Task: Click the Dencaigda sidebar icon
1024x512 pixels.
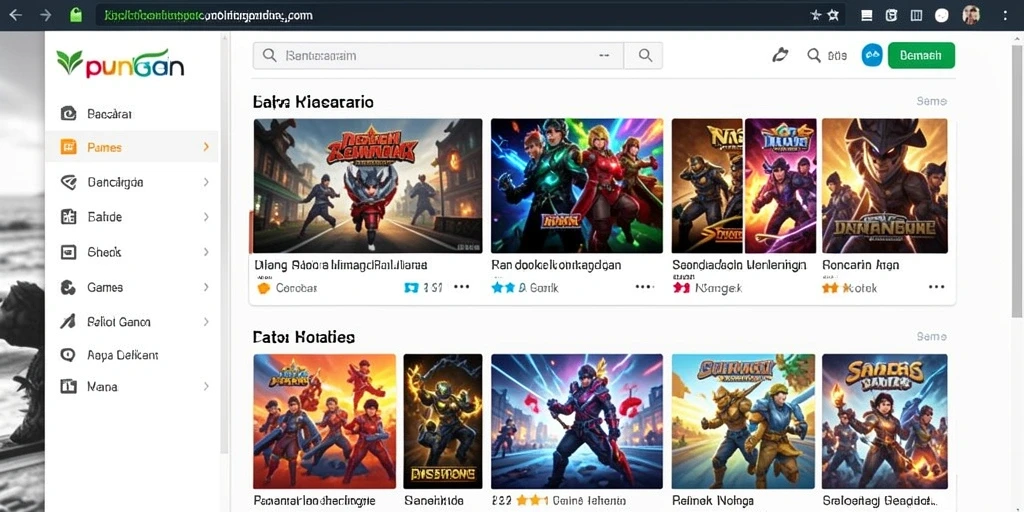Action: [68, 182]
